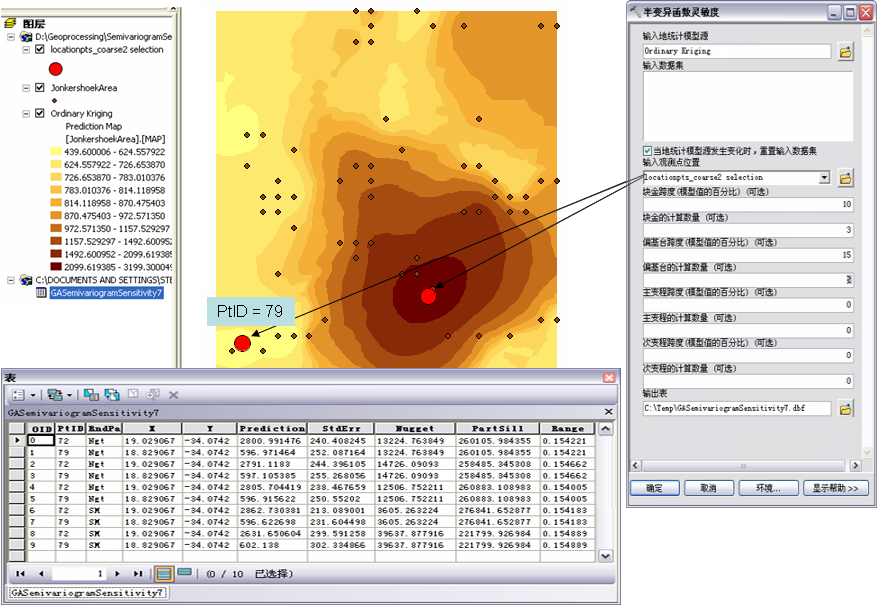
Task: Toggle the reset input dataset checkbox
Action: tap(648, 150)
